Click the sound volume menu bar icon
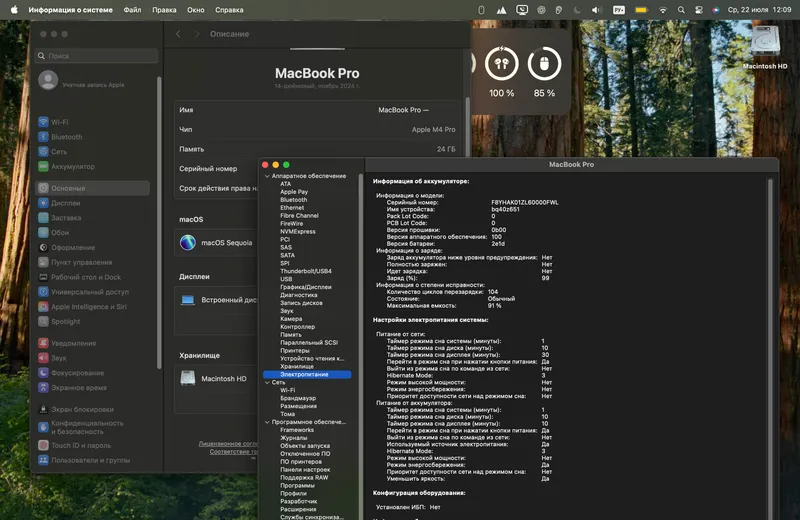The image size is (800, 520). (596, 10)
